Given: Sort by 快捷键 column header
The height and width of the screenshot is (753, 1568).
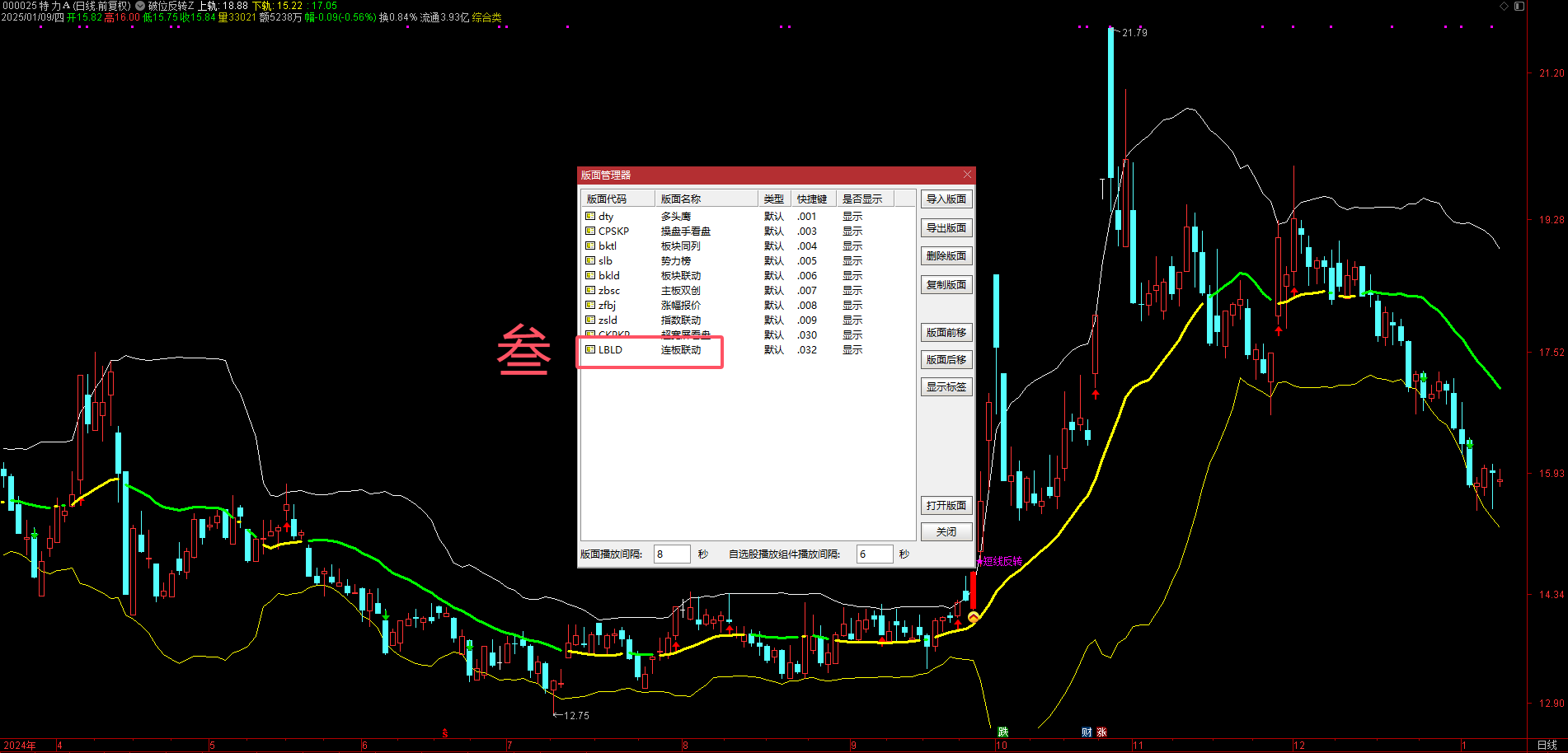Looking at the screenshot, I should [x=813, y=199].
